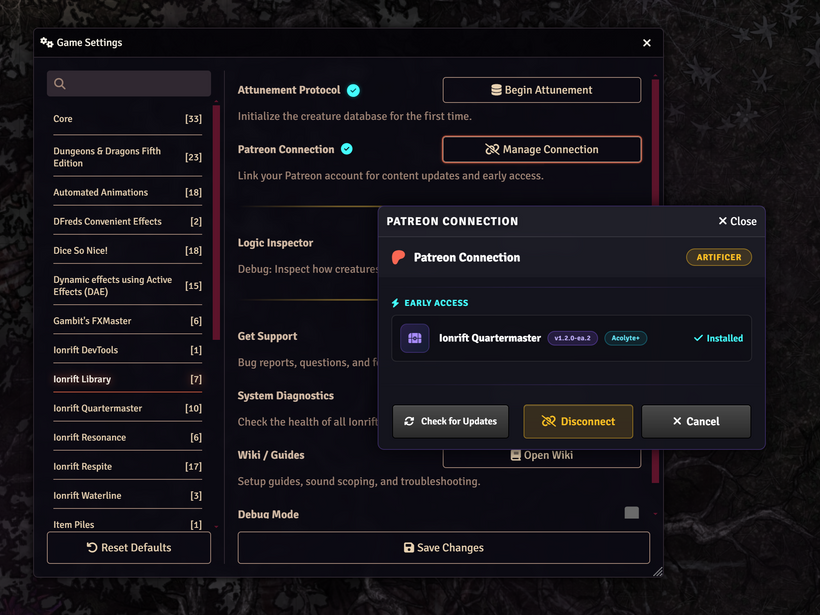Click the Ionrift Quartermaster module icon
Screen dimensions: 820x615
[x=415, y=338]
